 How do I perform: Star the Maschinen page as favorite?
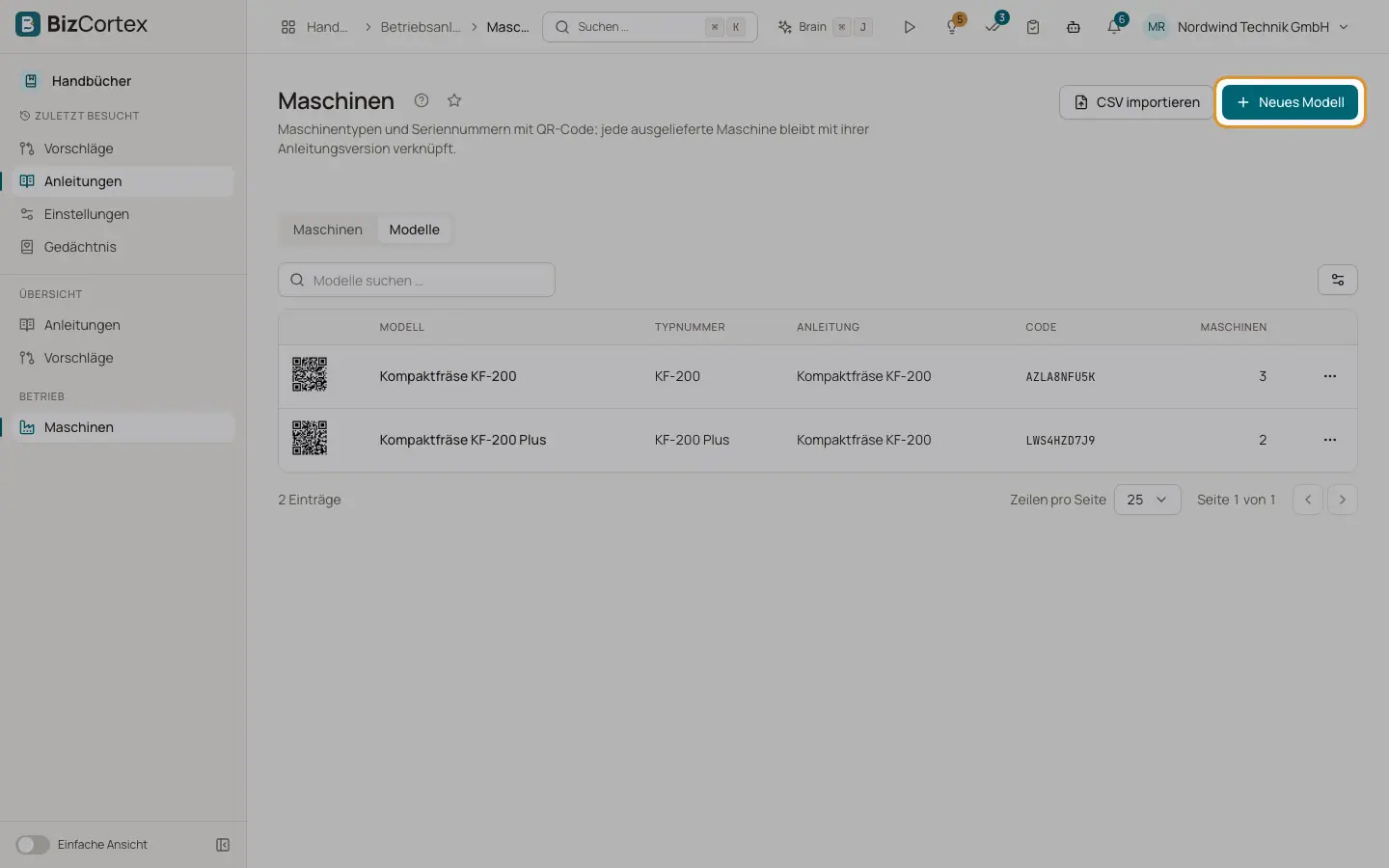(x=454, y=100)
